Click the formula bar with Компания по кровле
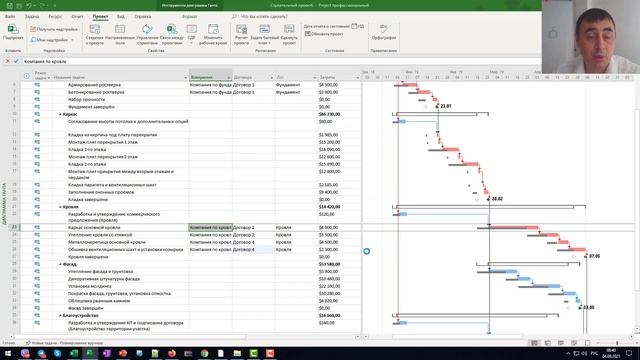Image resolution: width=640 pixels, height=360 pixels. point(282,61)
